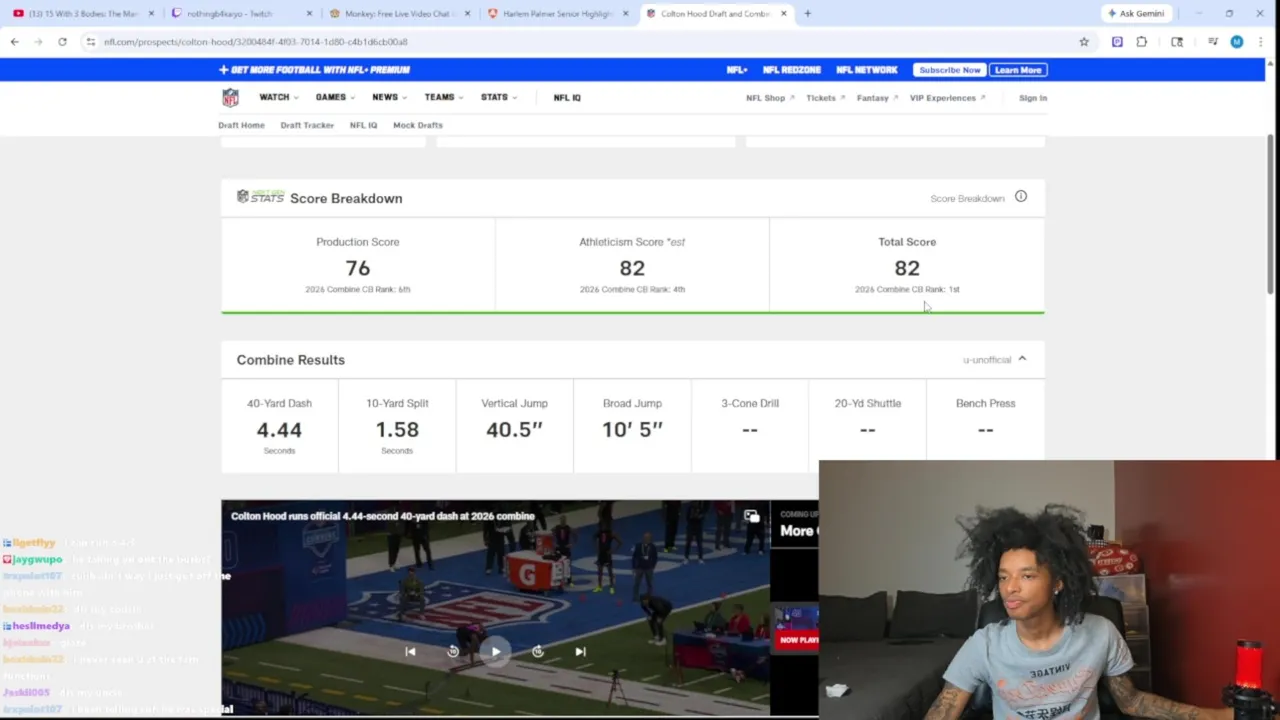Go back in browser history
Screen dimensions: 1280x720
click(x=14, y=41)
